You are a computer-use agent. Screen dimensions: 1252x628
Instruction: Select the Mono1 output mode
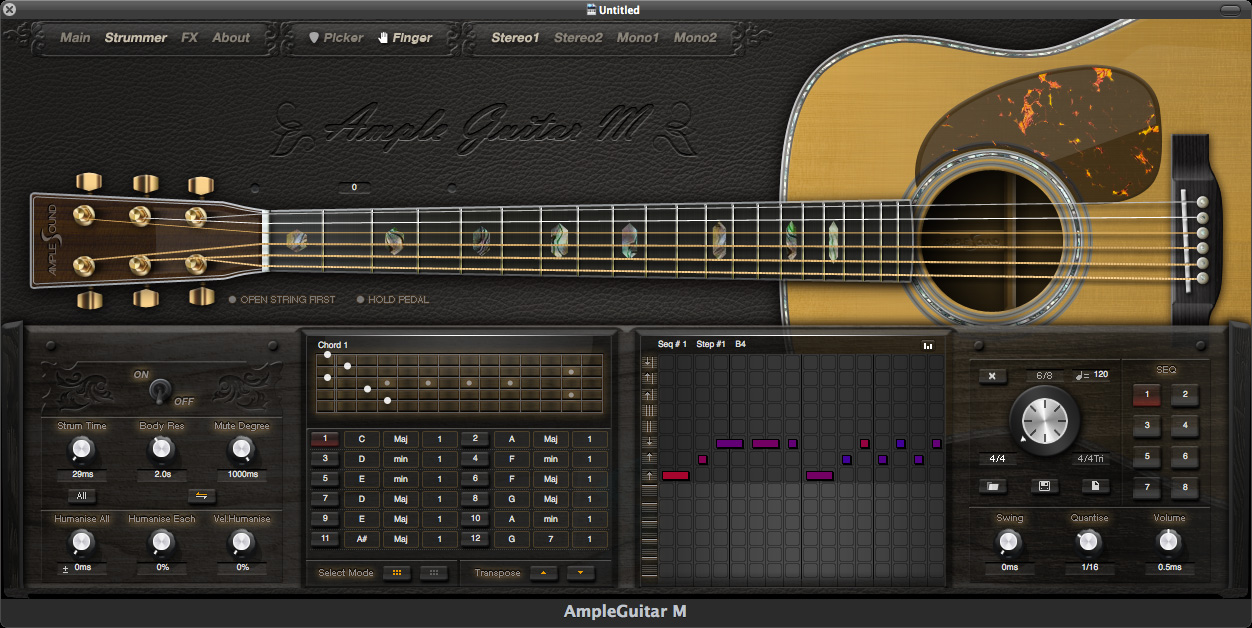click(637, 38)
